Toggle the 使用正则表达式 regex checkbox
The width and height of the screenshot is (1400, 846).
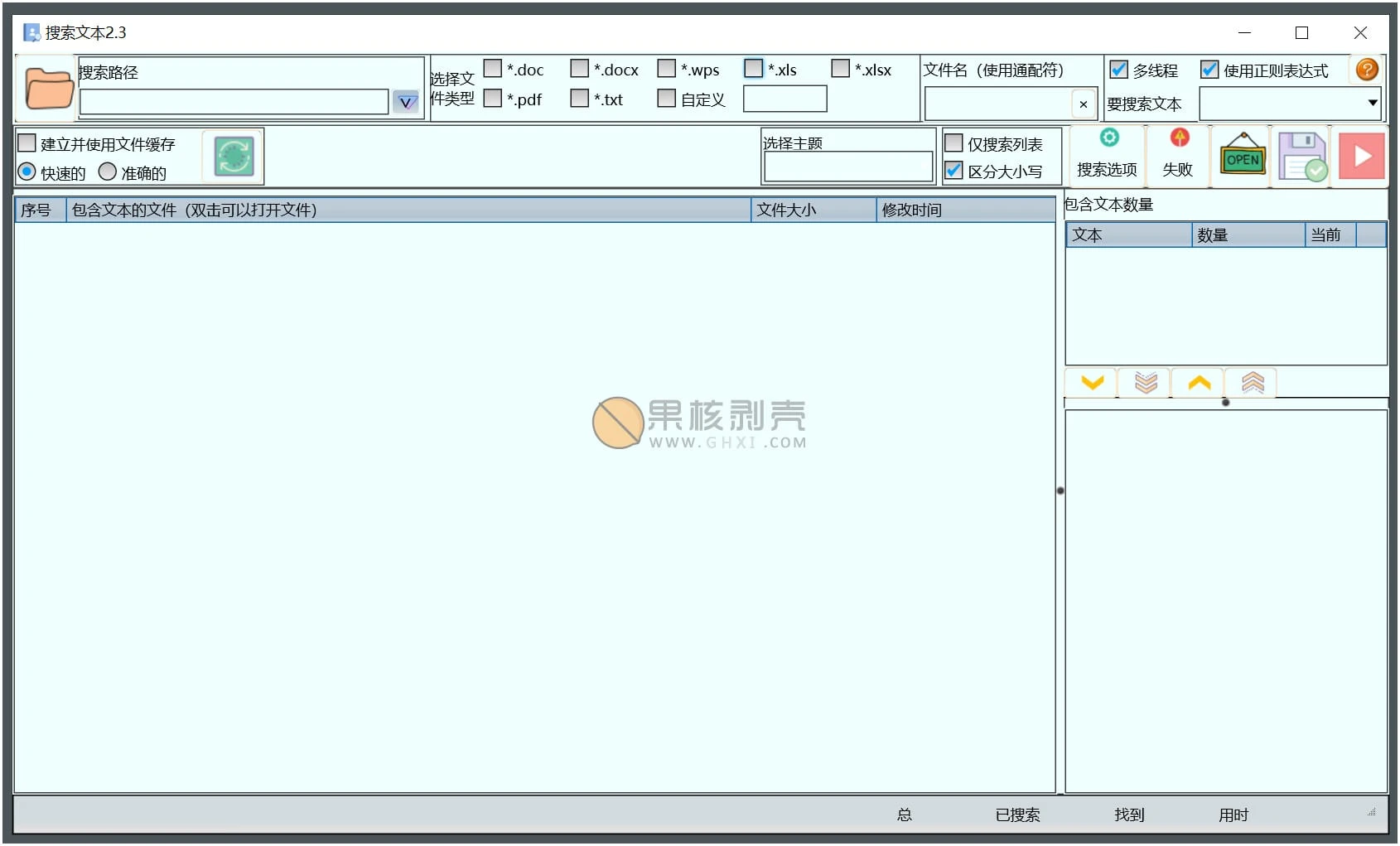point(1209,70)
